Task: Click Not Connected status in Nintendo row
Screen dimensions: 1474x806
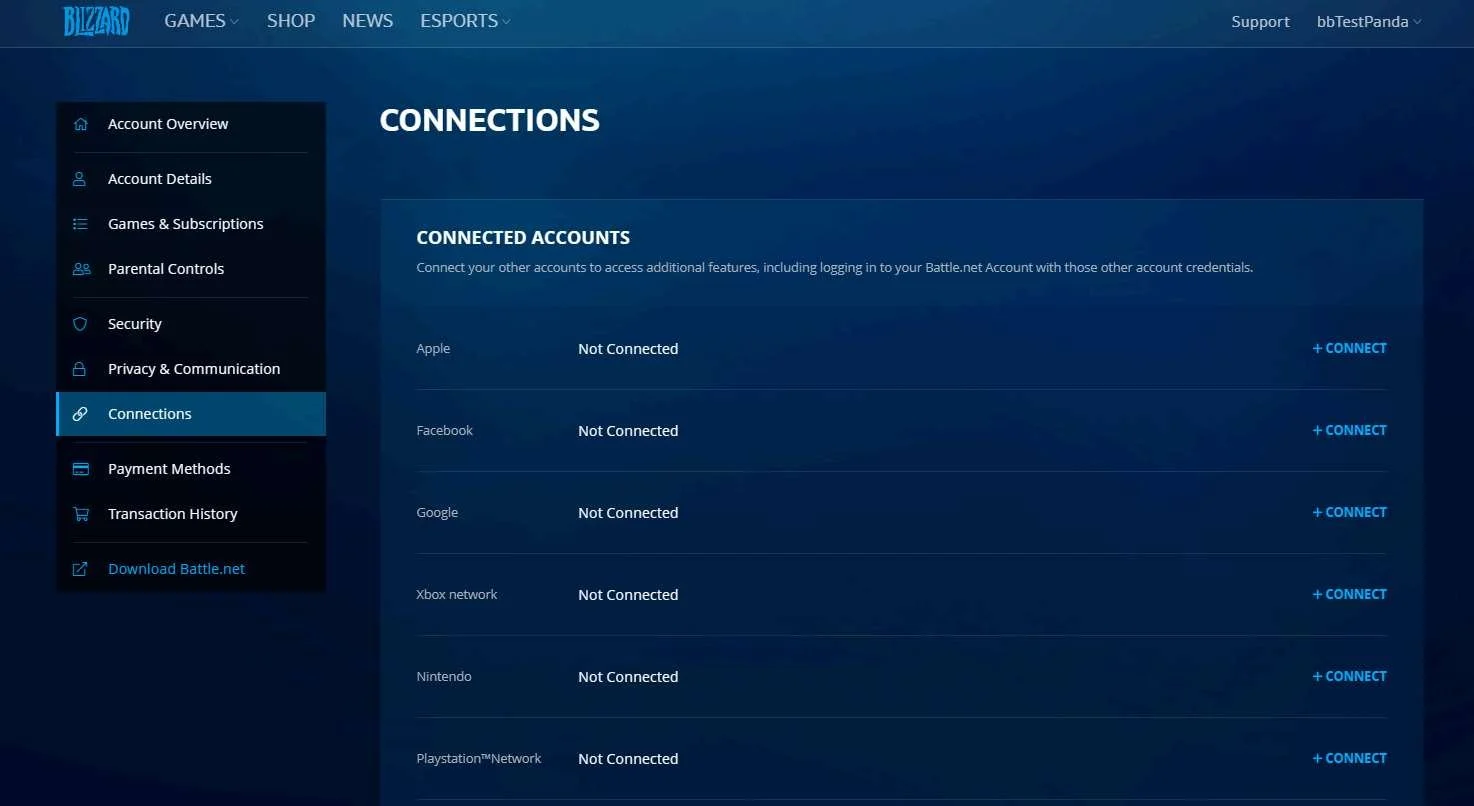Action: (628, 677)
